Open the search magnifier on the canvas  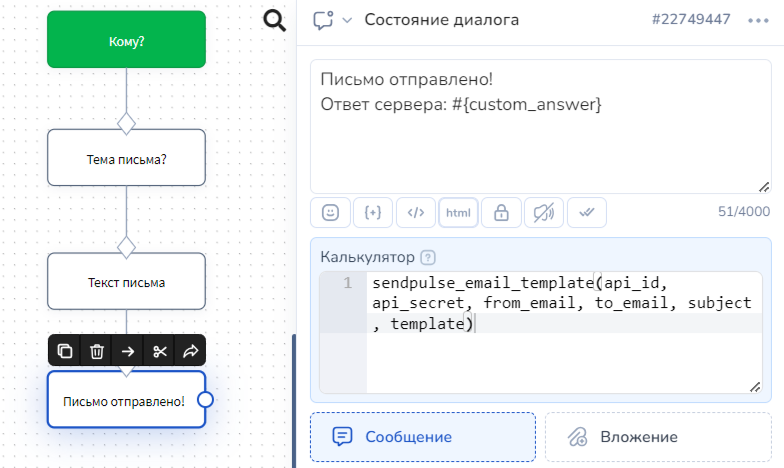(274, 20)
